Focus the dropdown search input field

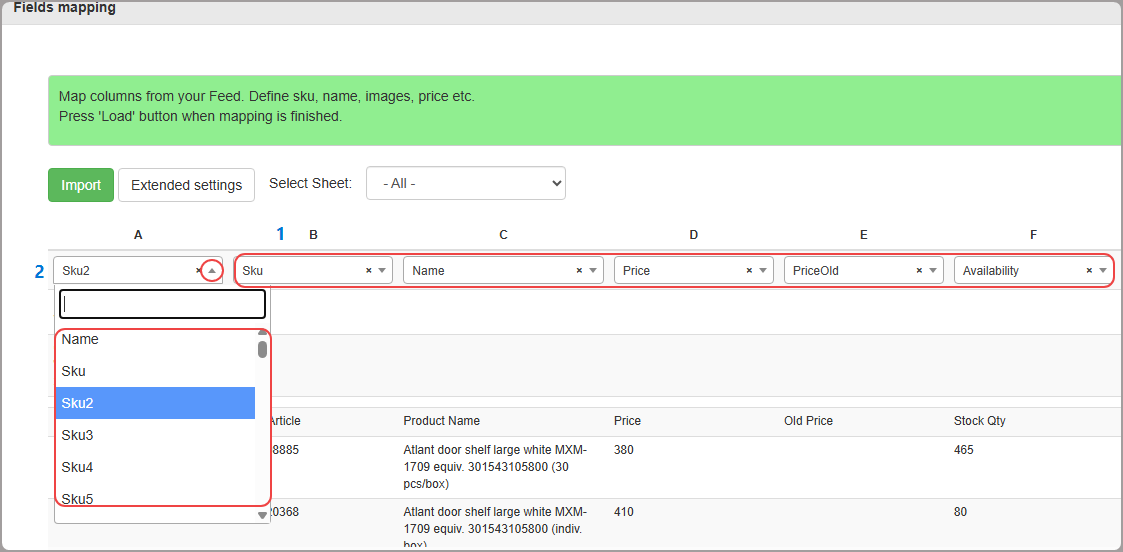(163, 304)
